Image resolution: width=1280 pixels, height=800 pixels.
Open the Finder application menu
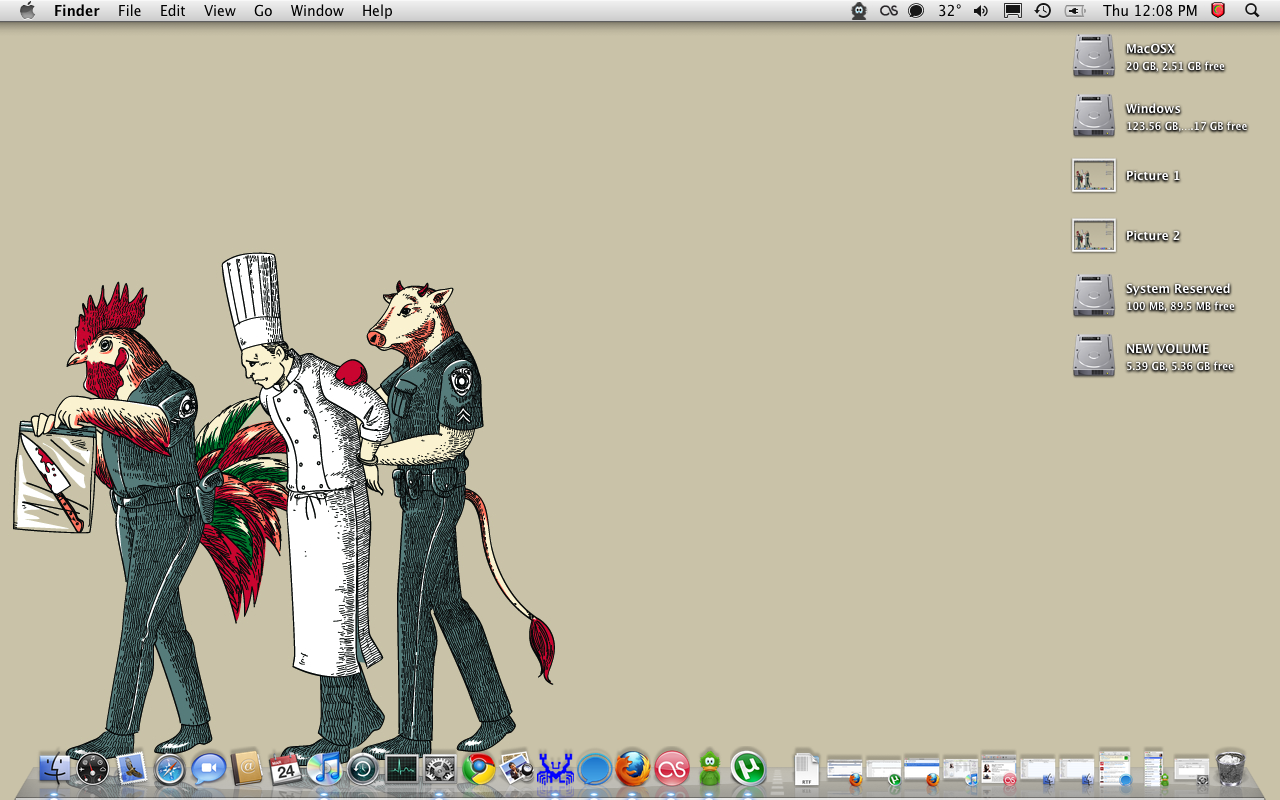pyautogui.click(x=76, y=10)
